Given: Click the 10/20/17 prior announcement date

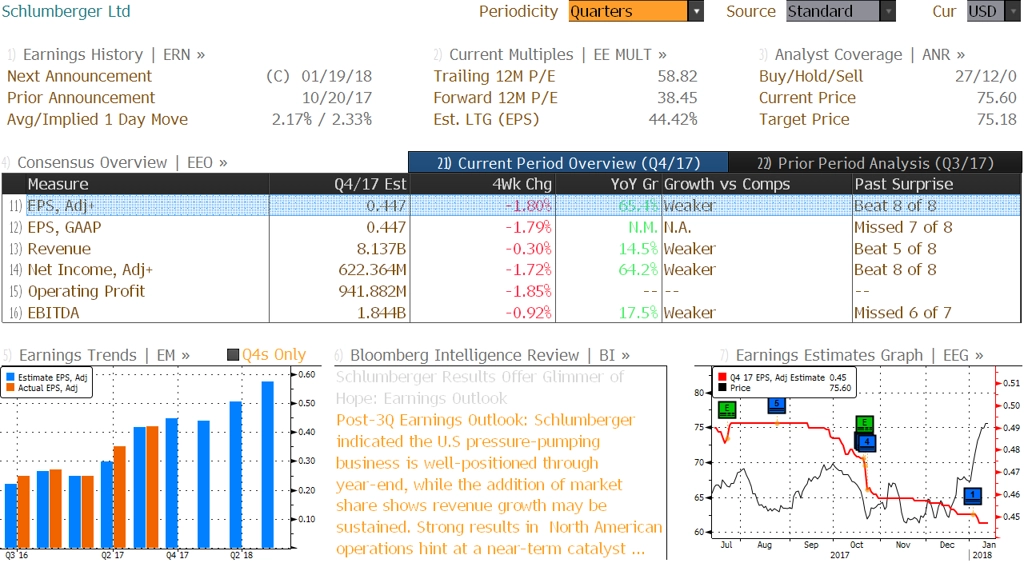Looking at the screenshot, I should tap(336, 97).
